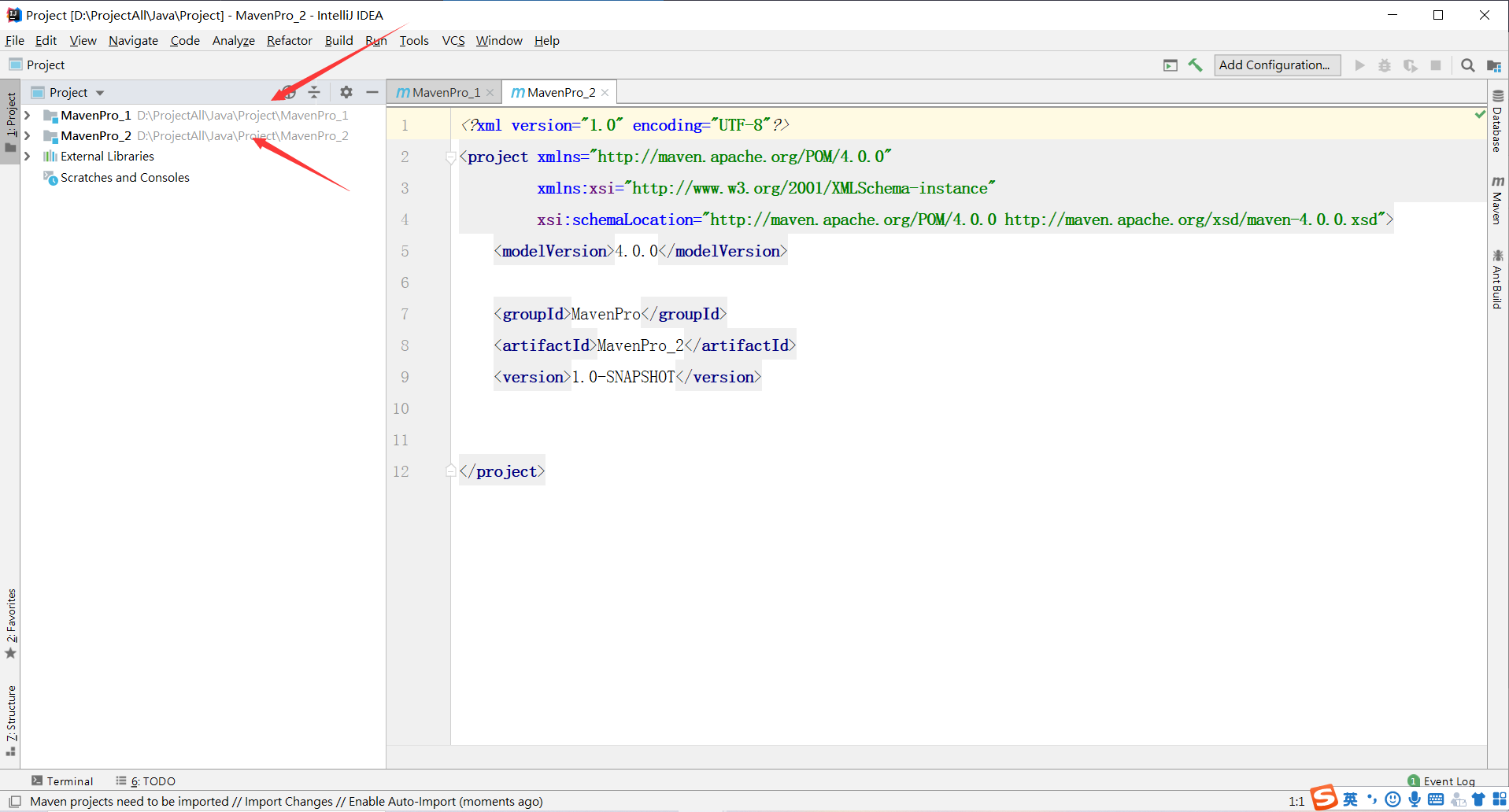Open the Build menu
Image resolution: width=1509 pixels, height=812 pixels.
[338, 40]
